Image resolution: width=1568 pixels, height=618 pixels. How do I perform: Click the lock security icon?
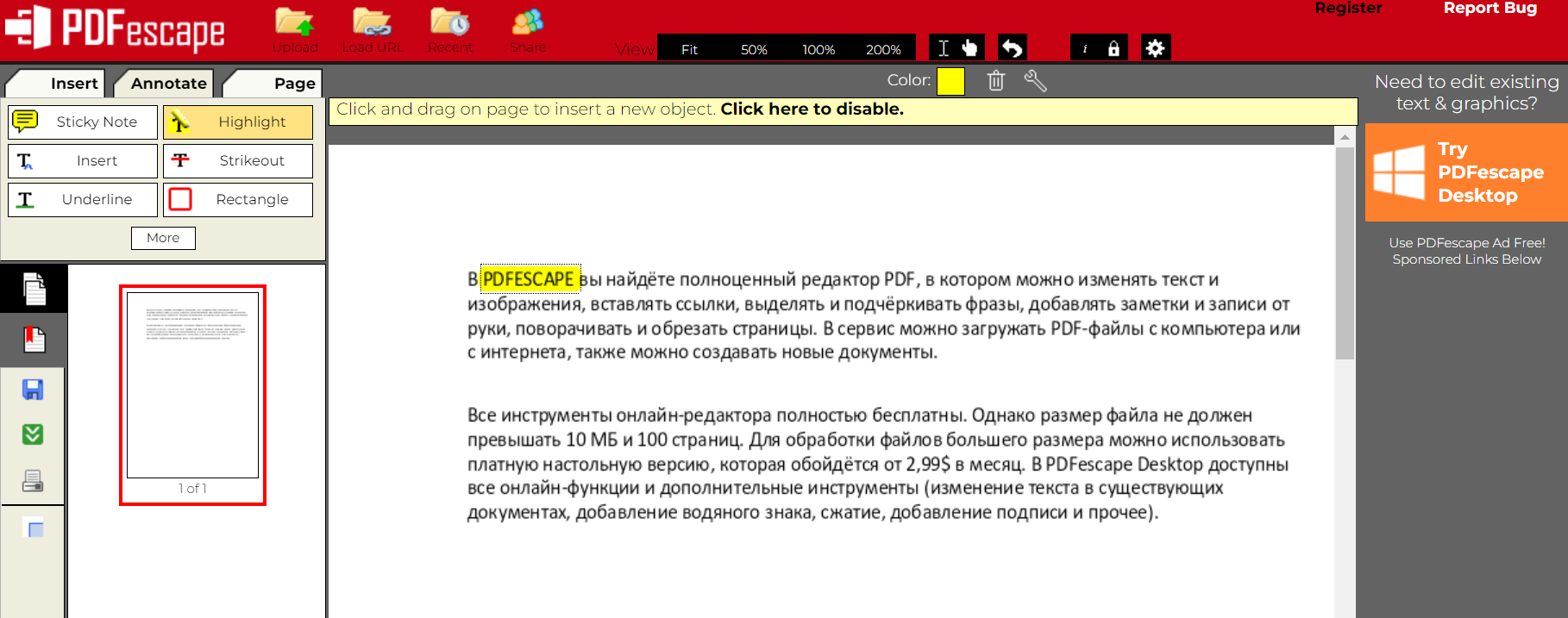point(1113,48)
